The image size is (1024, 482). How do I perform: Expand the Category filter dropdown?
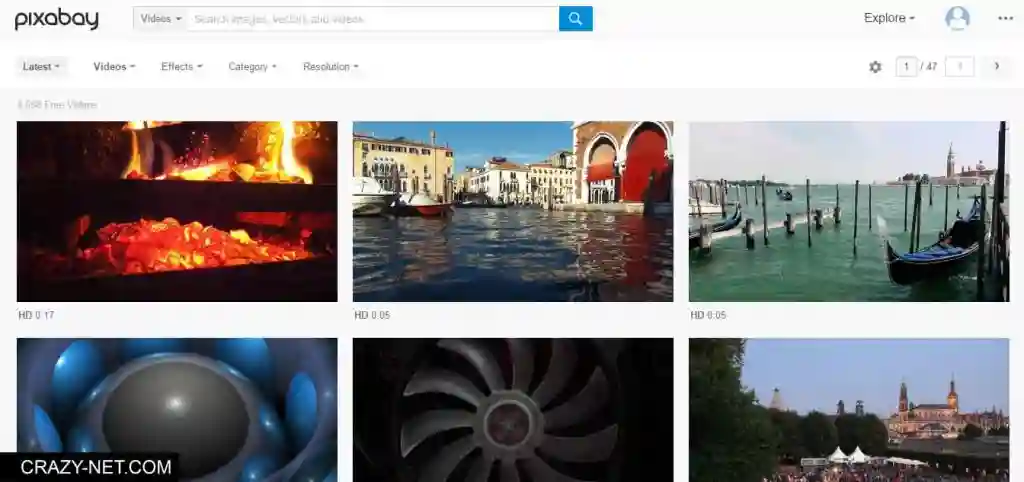pos(252,67)
